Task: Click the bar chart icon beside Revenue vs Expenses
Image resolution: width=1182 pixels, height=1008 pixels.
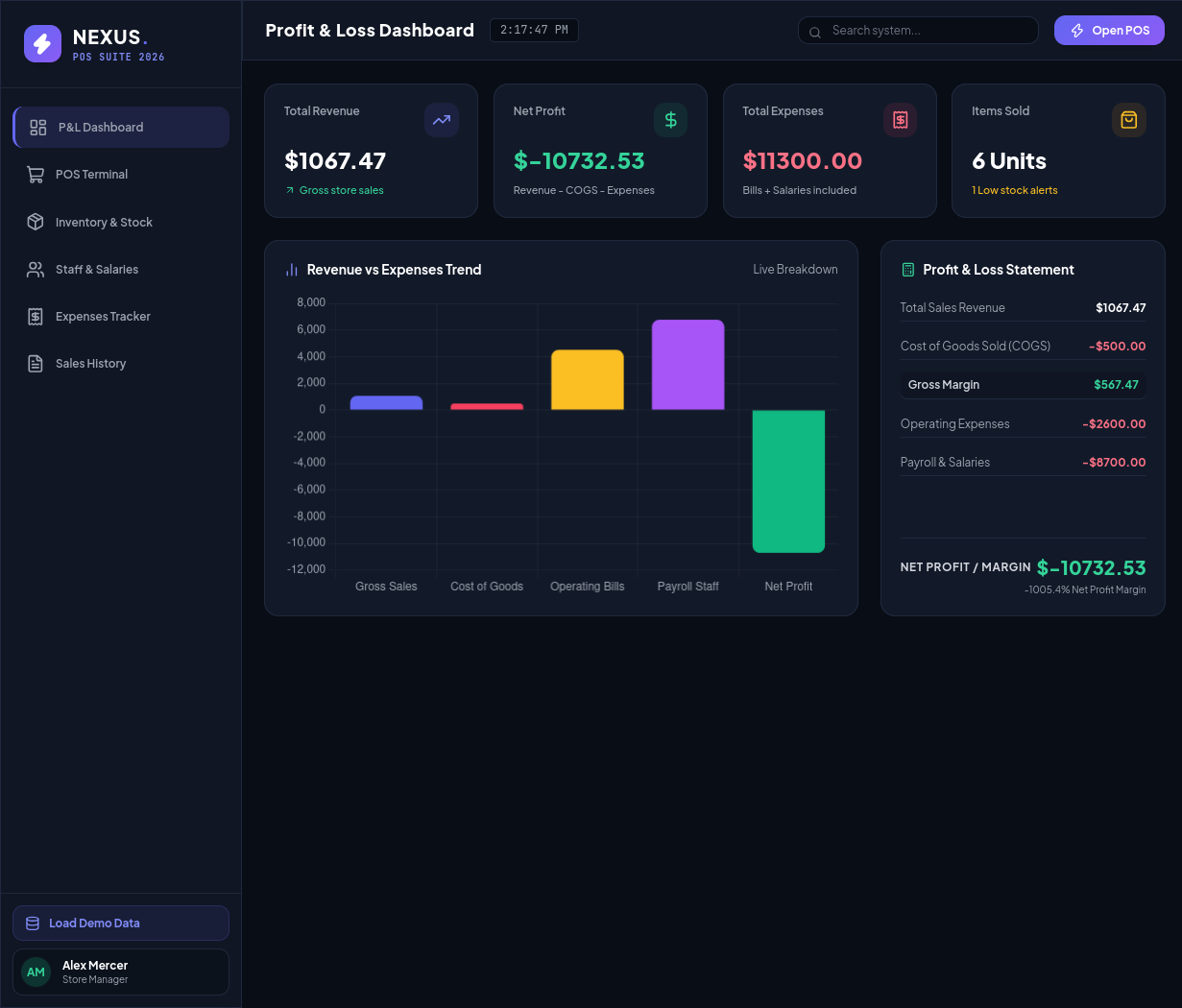Action: [x=292, y=271]
